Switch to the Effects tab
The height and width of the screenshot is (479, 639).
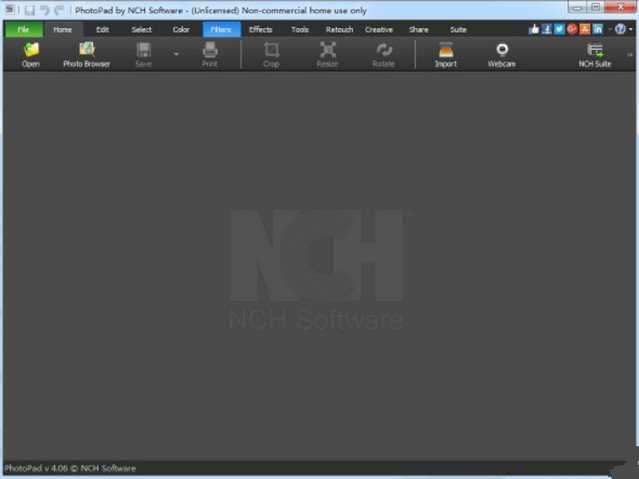[260, 29]
